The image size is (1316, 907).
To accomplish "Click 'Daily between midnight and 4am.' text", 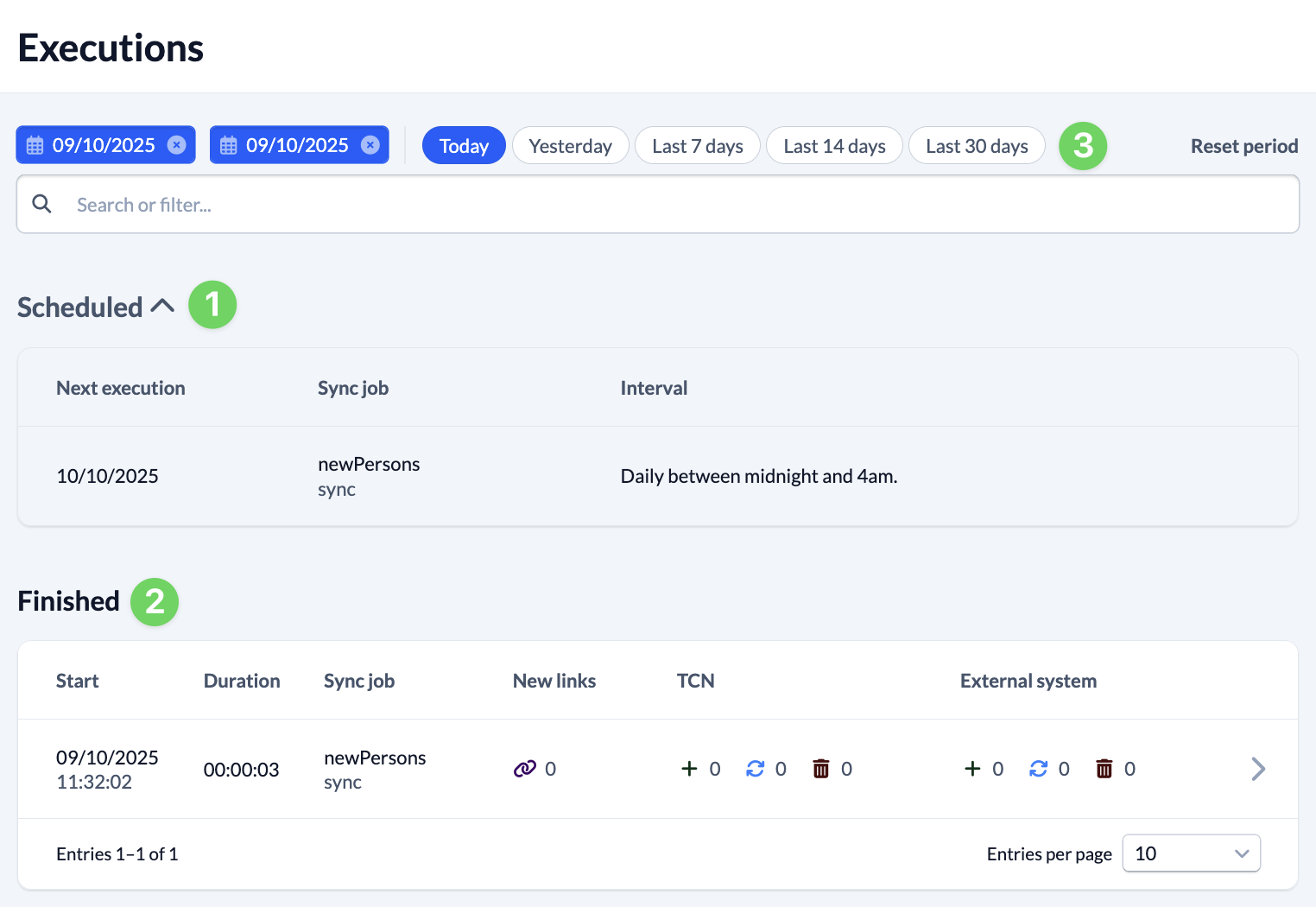I will (759, 476).
